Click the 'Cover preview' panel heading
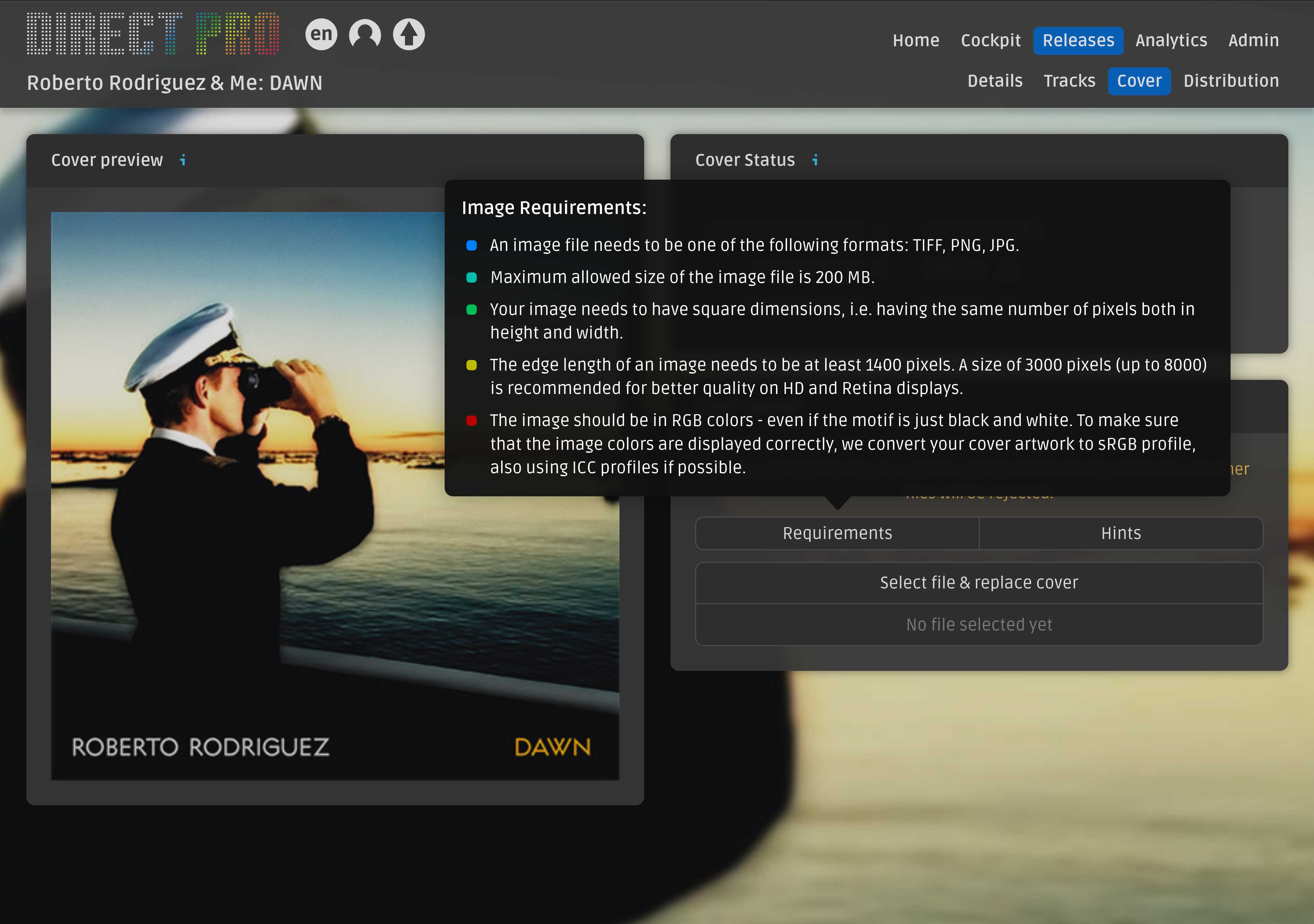 107,160
